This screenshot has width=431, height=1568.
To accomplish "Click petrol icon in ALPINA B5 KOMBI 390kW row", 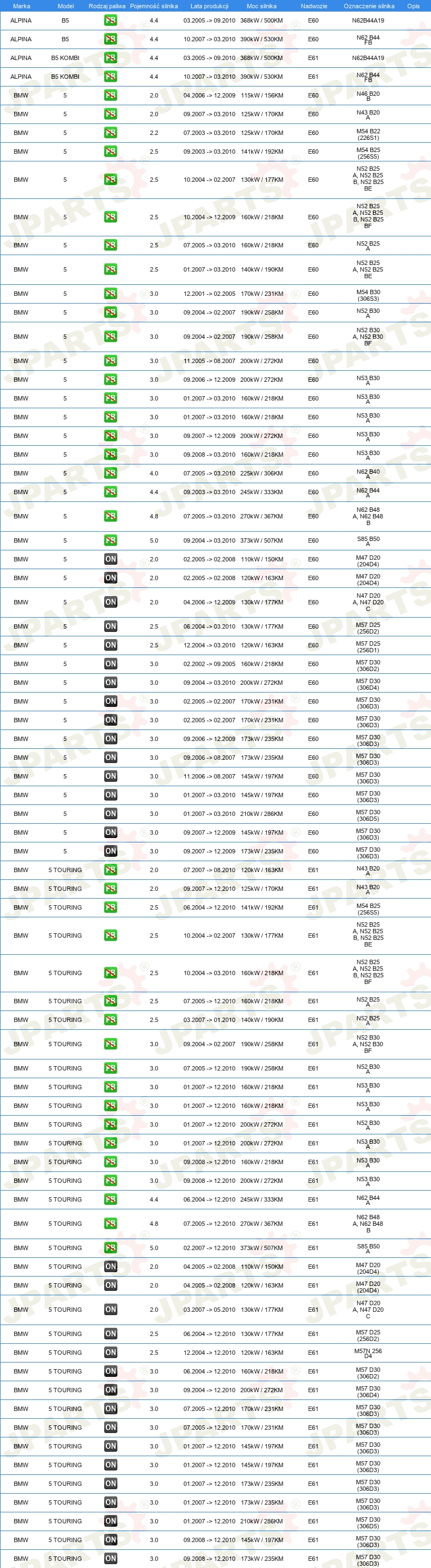I will [110, 76].
